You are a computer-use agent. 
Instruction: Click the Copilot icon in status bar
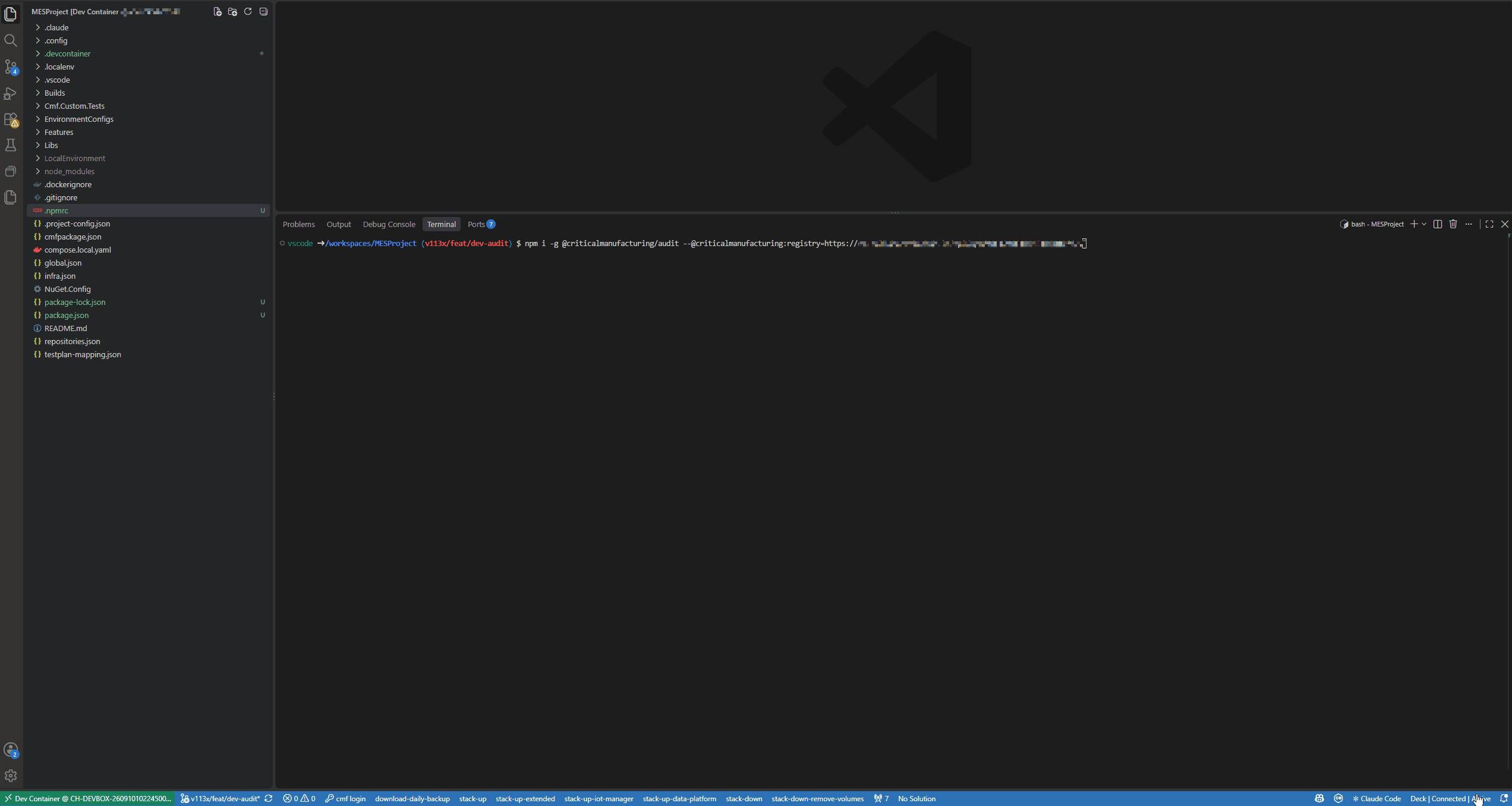[1319, 798]
